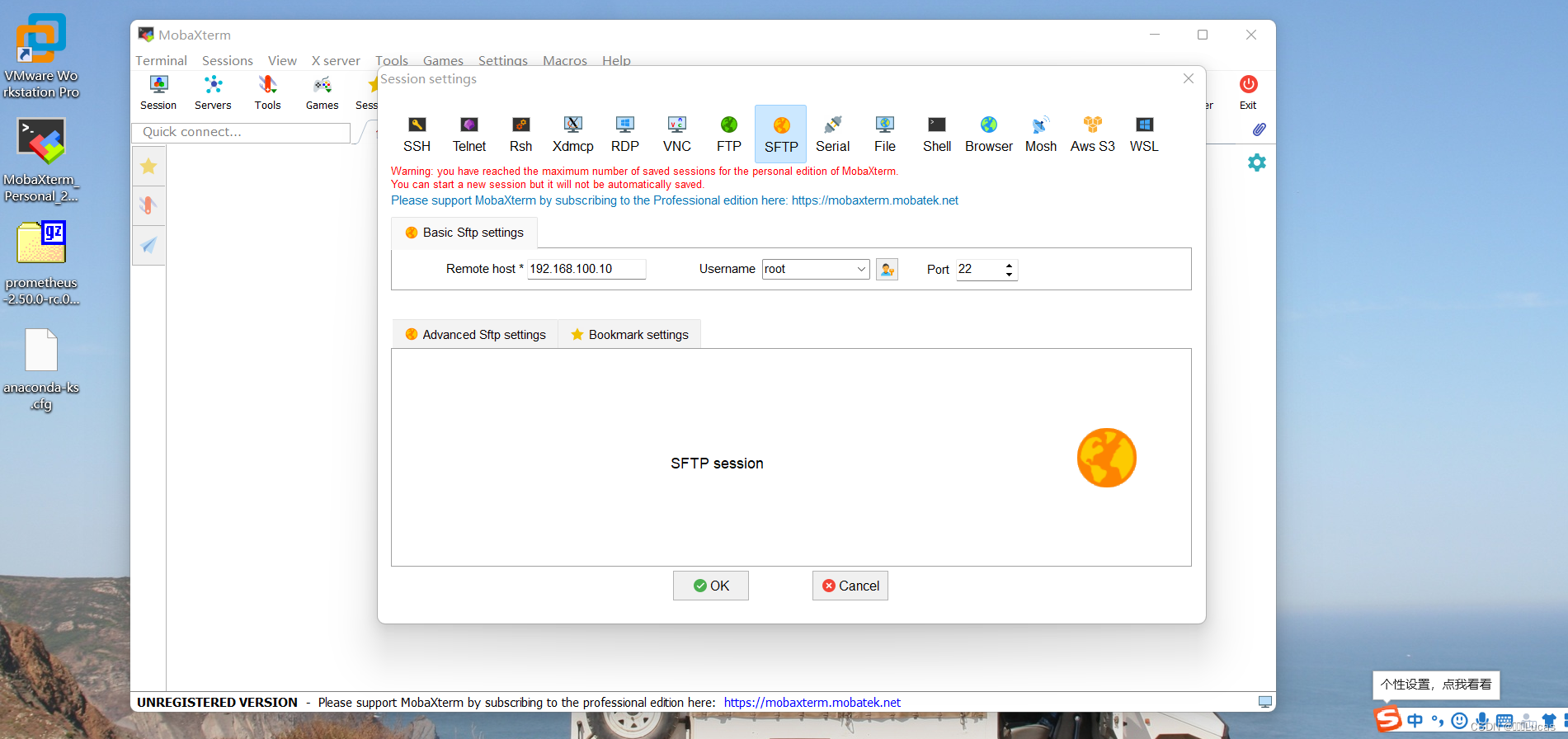1568x739 pixels.
Task: Open the anaconda-ks.cfg desktop file
Action: [x=41, y=369]
